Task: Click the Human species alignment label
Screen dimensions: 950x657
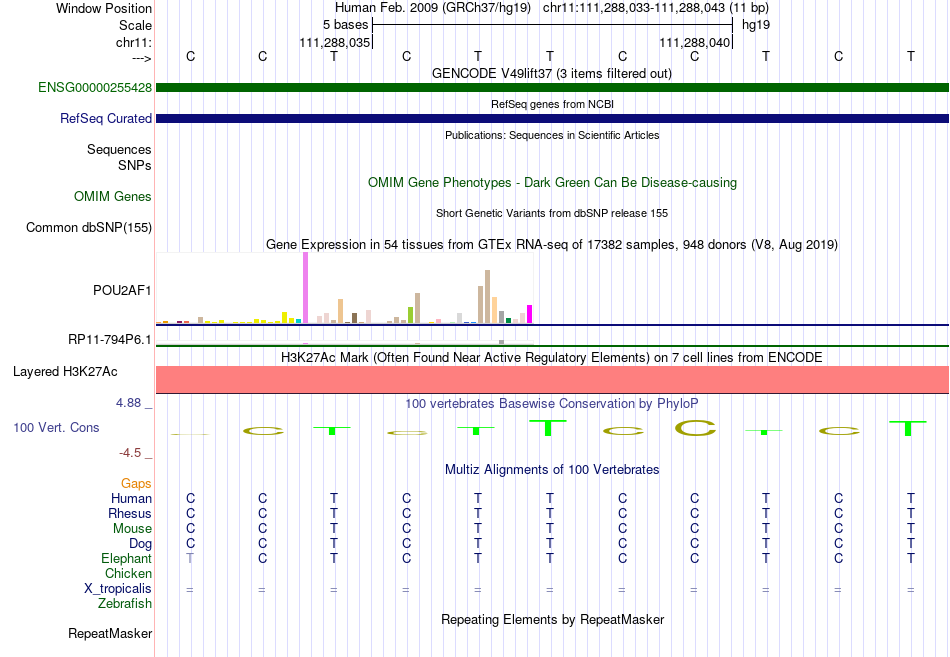Action: click(131, 498)
